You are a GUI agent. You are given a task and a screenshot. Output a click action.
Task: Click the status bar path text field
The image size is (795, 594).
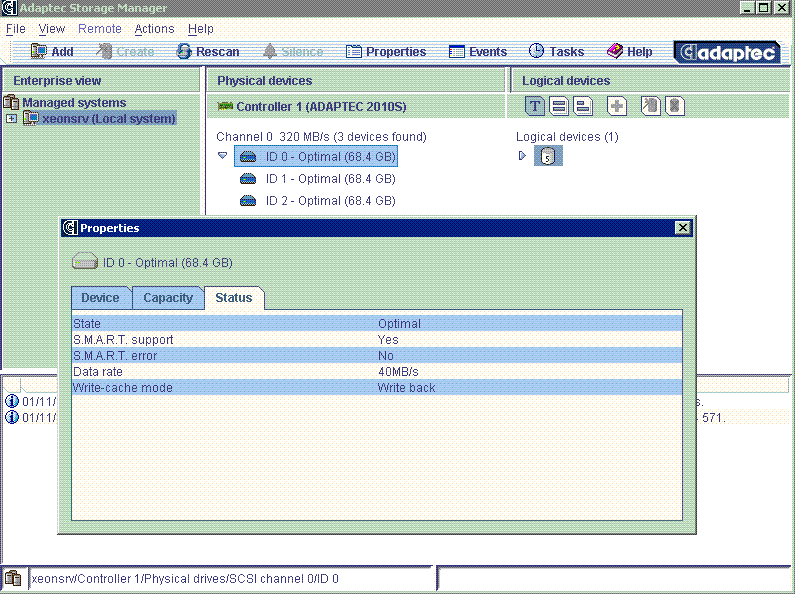231,578
